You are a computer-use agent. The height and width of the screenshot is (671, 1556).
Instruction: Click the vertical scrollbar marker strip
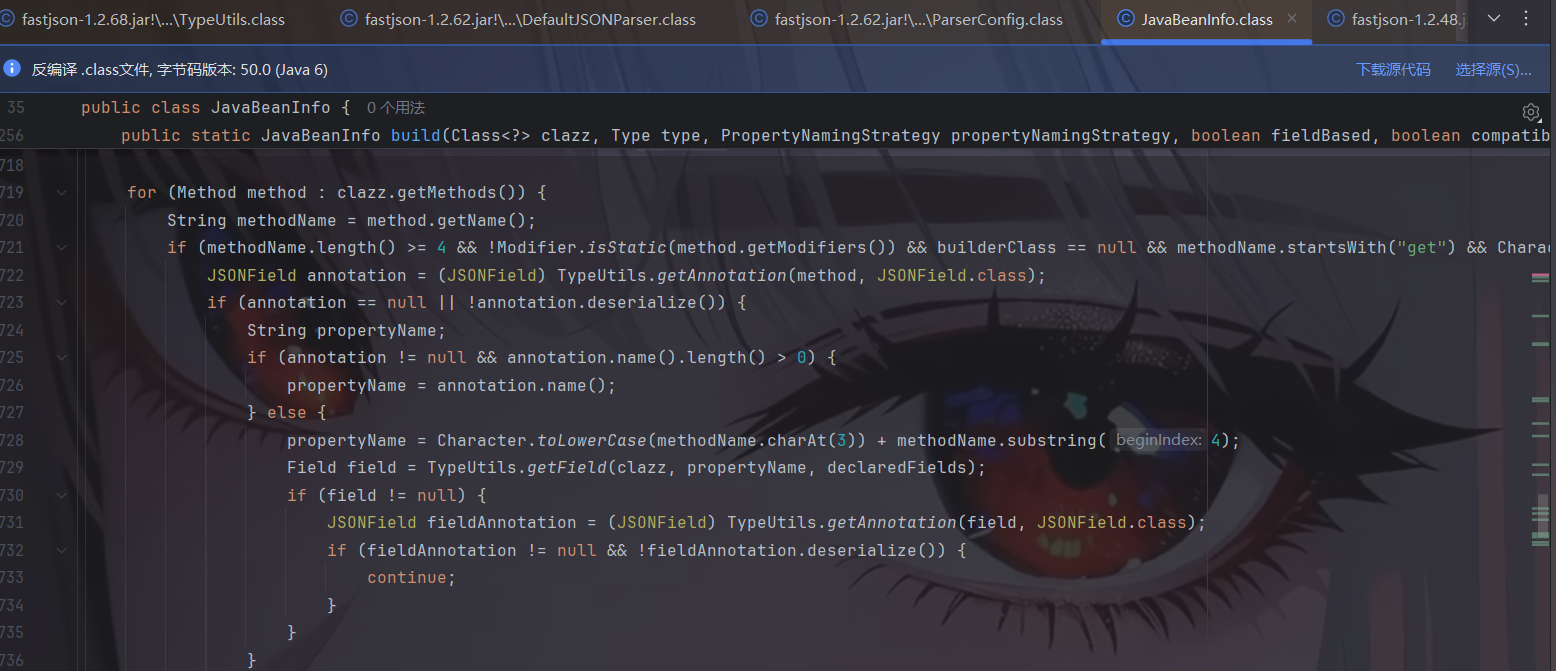[x=1540, y=400]
